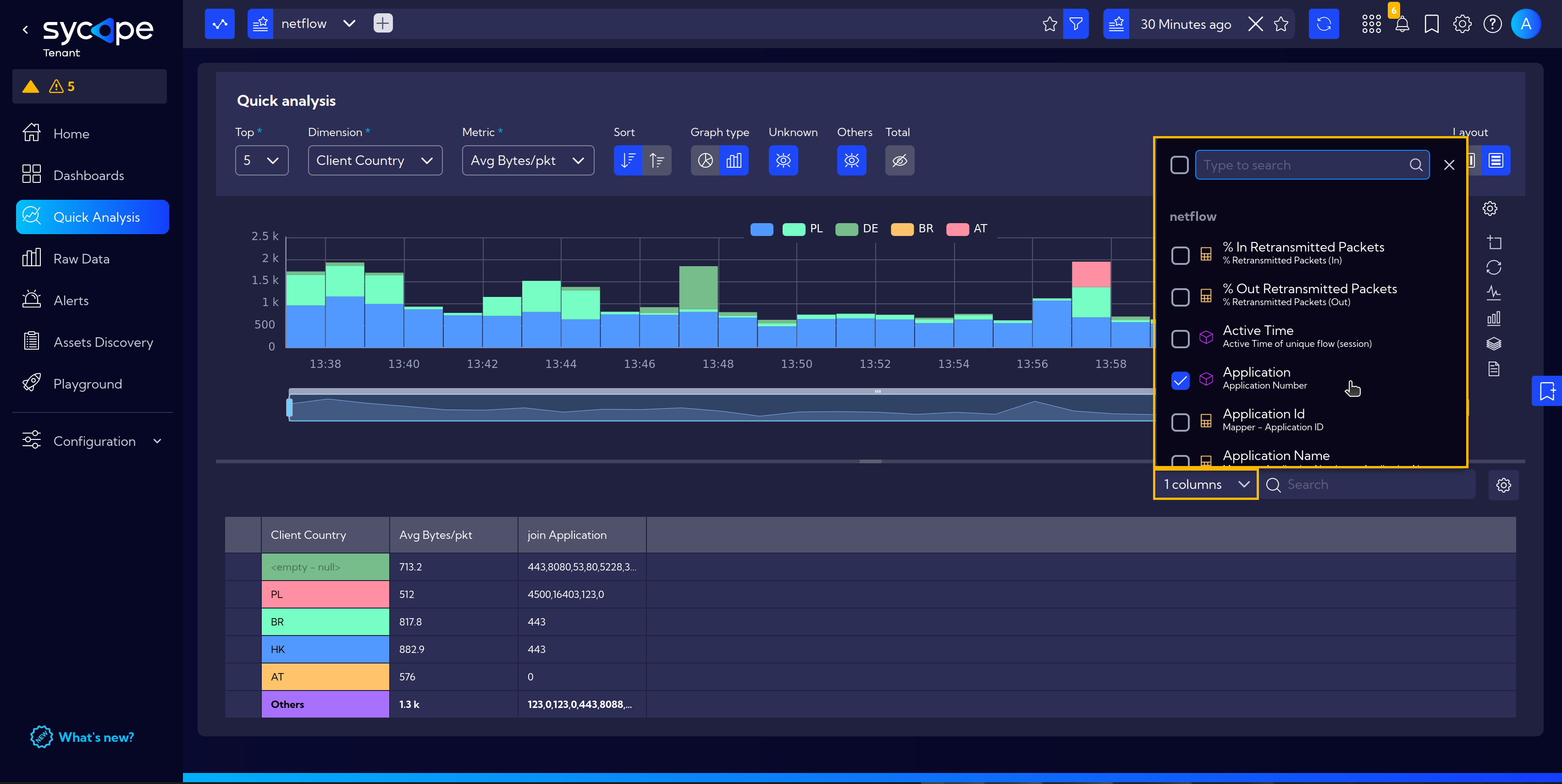
Task: Switch graph type to pie chart
Action: point(705,160)
